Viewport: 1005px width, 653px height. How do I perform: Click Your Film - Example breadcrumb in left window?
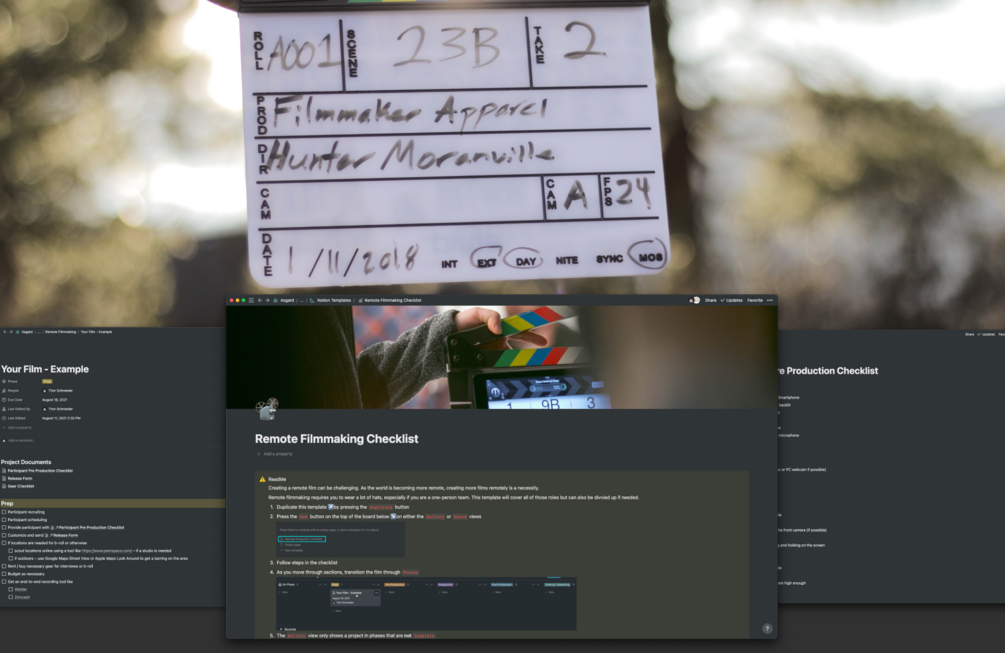[96, 332]
